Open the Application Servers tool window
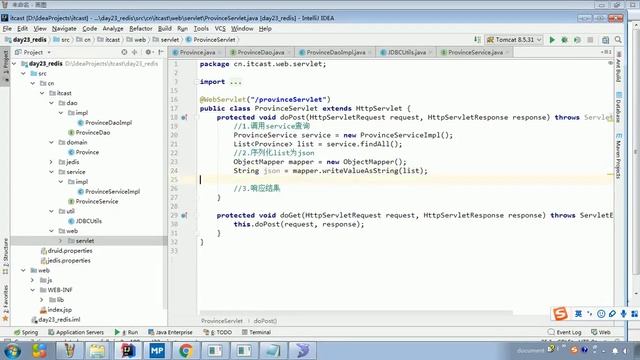The width and height of the screenshot is (640, 360). tap(76, 332)
